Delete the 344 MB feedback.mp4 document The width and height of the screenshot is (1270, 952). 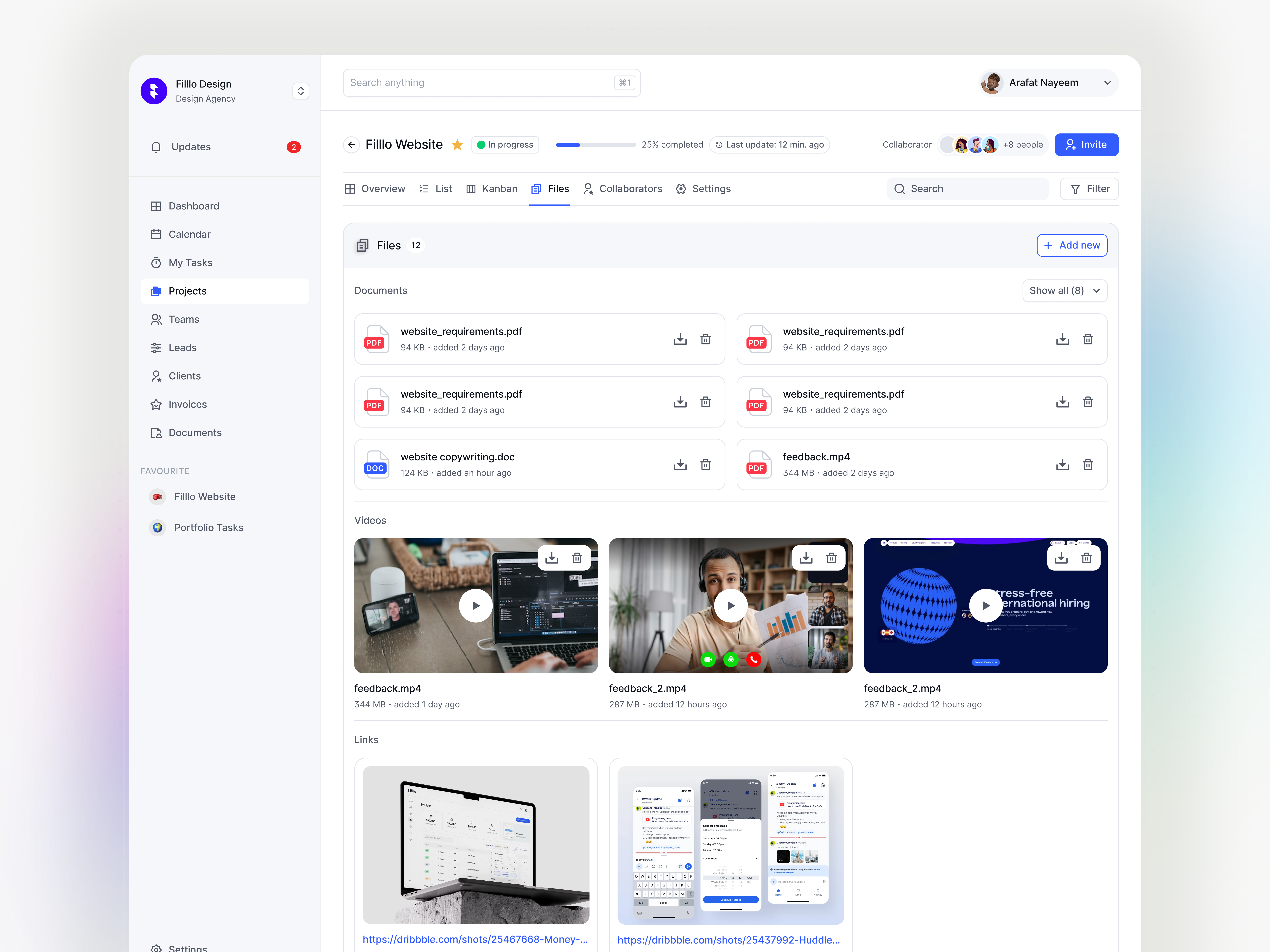1088,464
